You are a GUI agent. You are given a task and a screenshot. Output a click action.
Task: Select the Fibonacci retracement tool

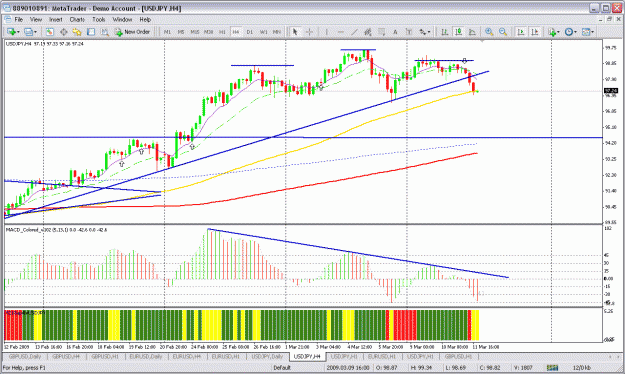(381, 32)
